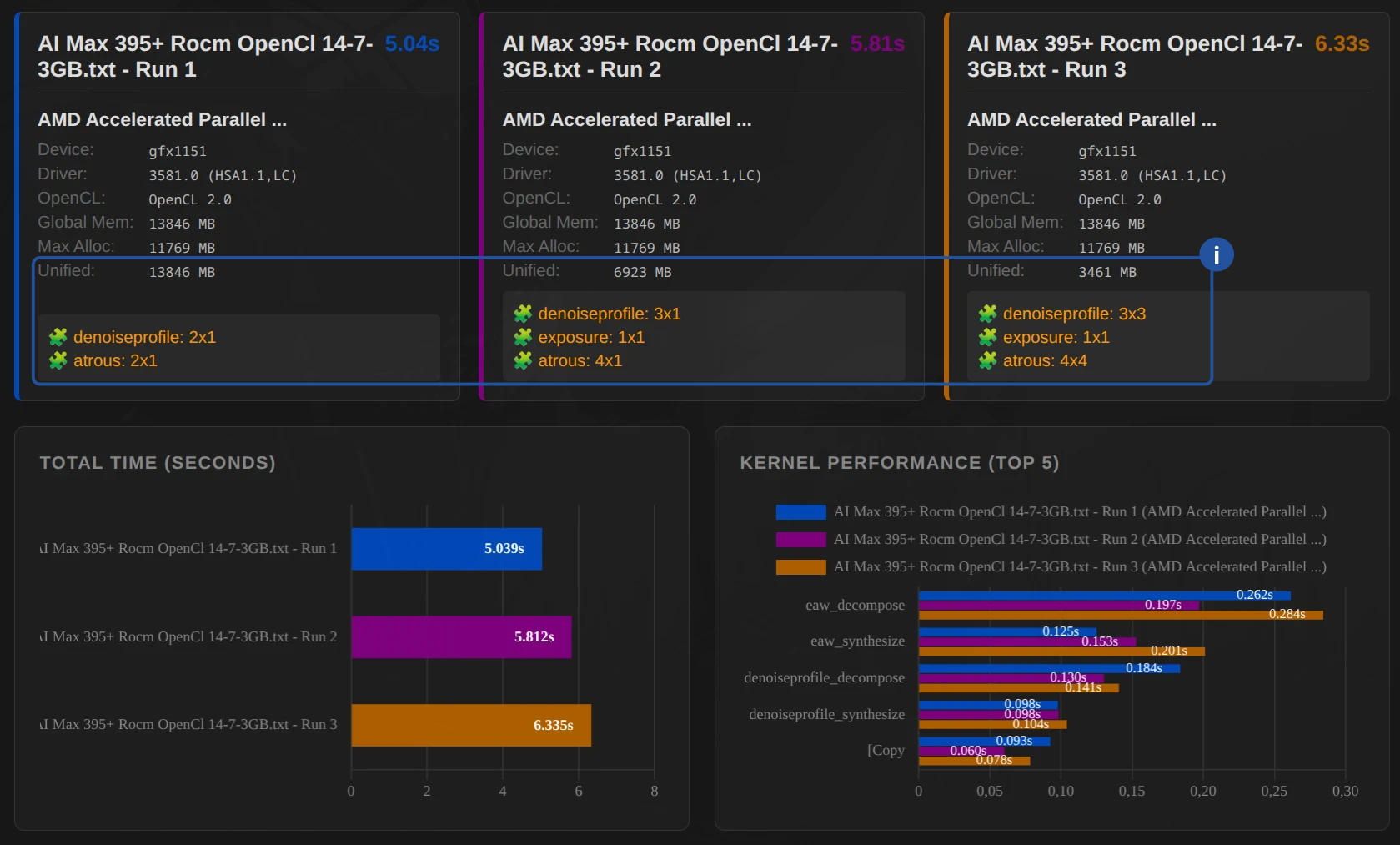
Task: Click Run 3's exposure: 1x1 puzzle icon
Action: click(x=987, y=337)
